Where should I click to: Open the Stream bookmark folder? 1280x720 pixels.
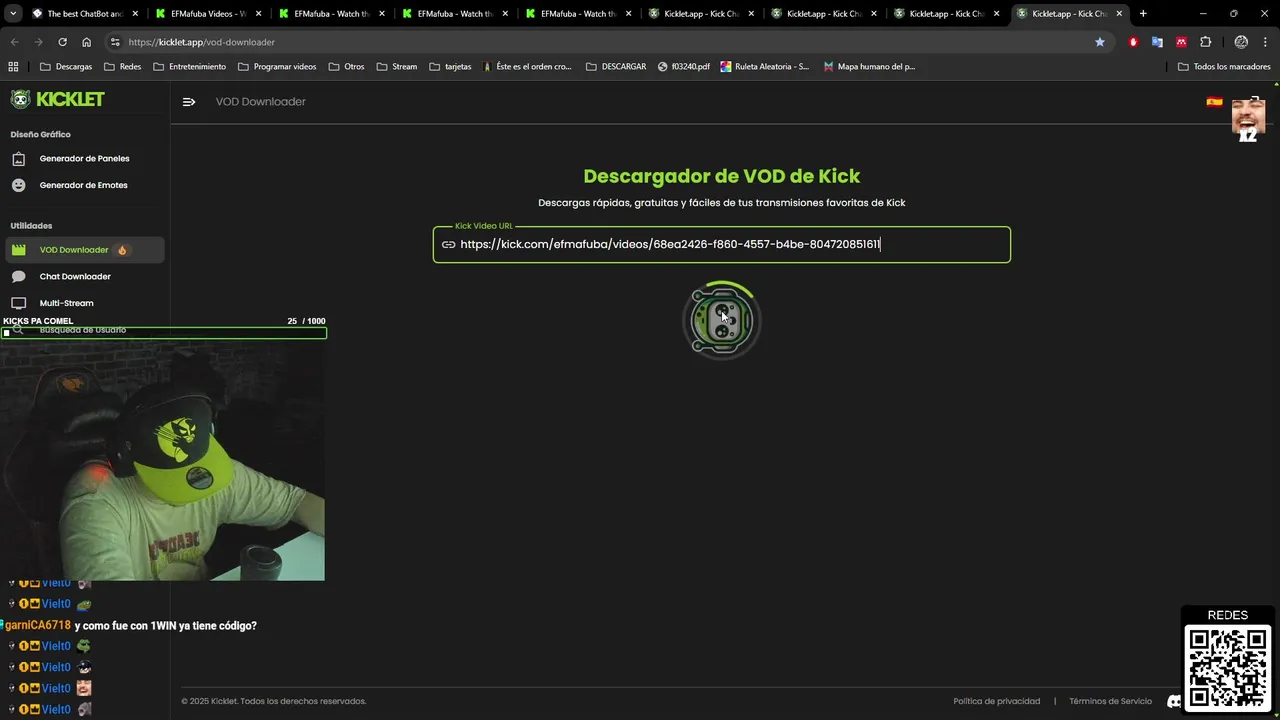tap(397, 66)
